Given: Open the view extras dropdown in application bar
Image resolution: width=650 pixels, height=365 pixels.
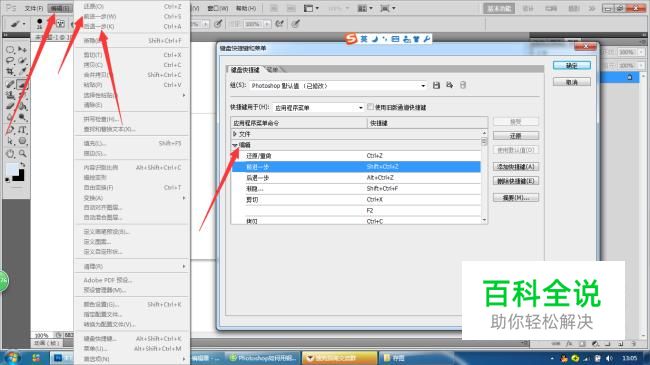Looking at the screenshot, I should 311,8.
